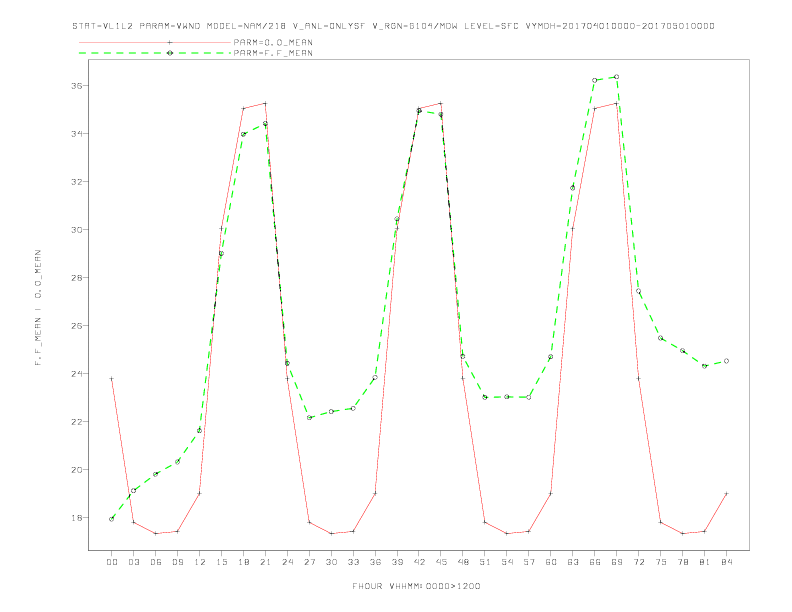The height and width of the screenshot is (612, 792).
Task: Select x-axis tick label 84
Action: pyautogui.click(x=726, y=562)
